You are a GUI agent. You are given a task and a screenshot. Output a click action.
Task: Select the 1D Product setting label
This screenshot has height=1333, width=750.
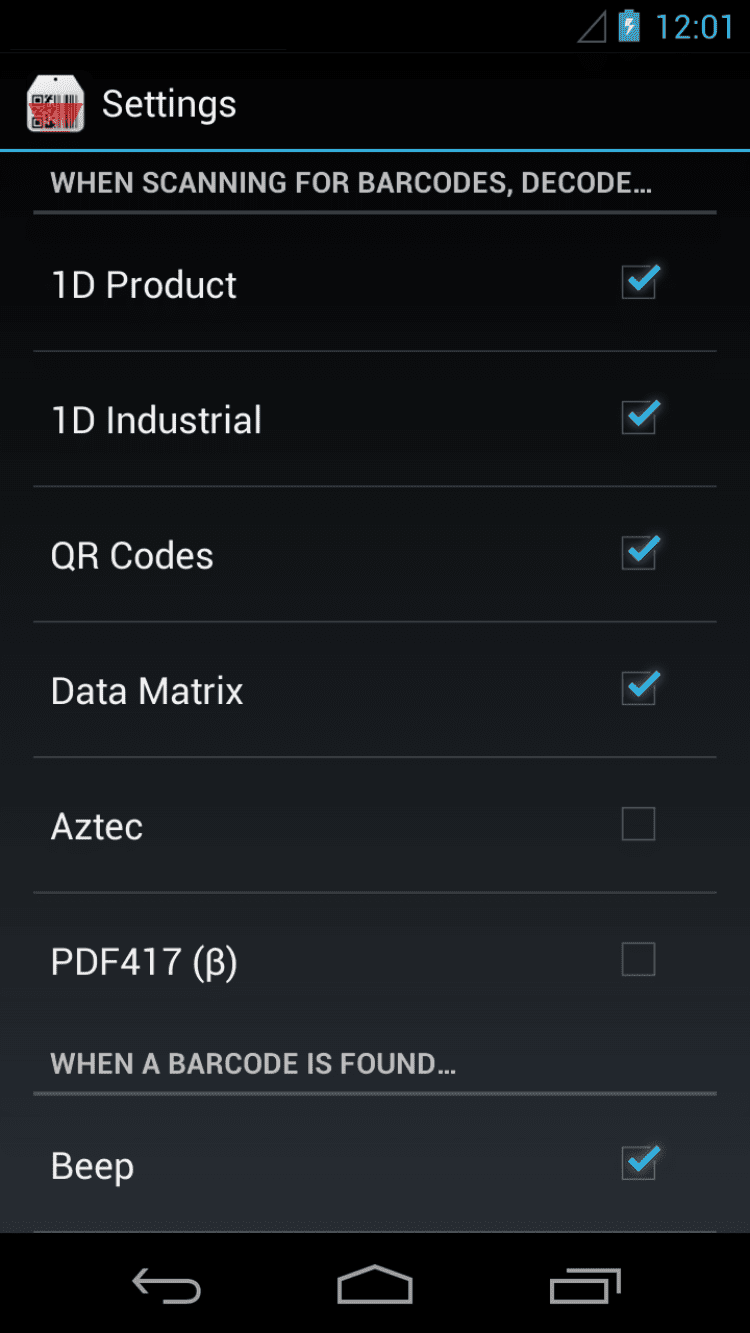(144, 285)
